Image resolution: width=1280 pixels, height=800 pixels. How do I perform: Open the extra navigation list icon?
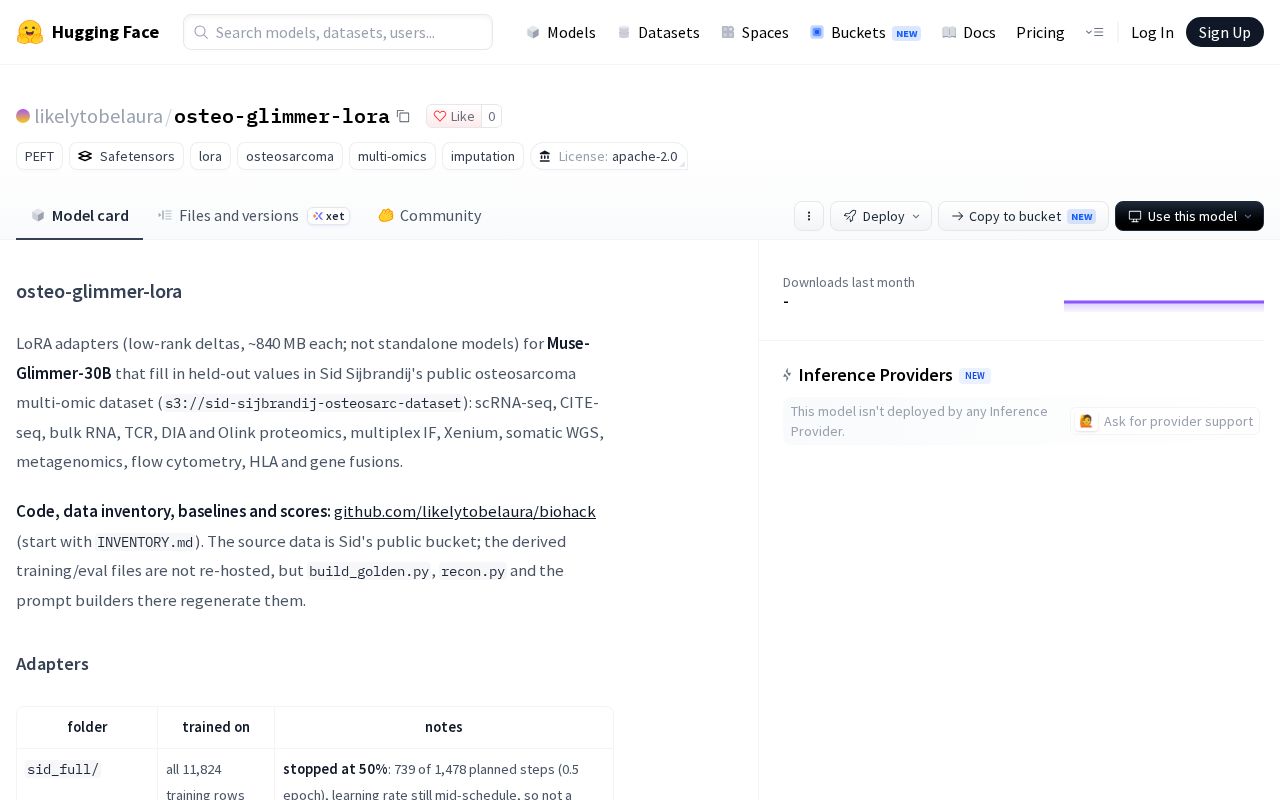coord(1094,32)
